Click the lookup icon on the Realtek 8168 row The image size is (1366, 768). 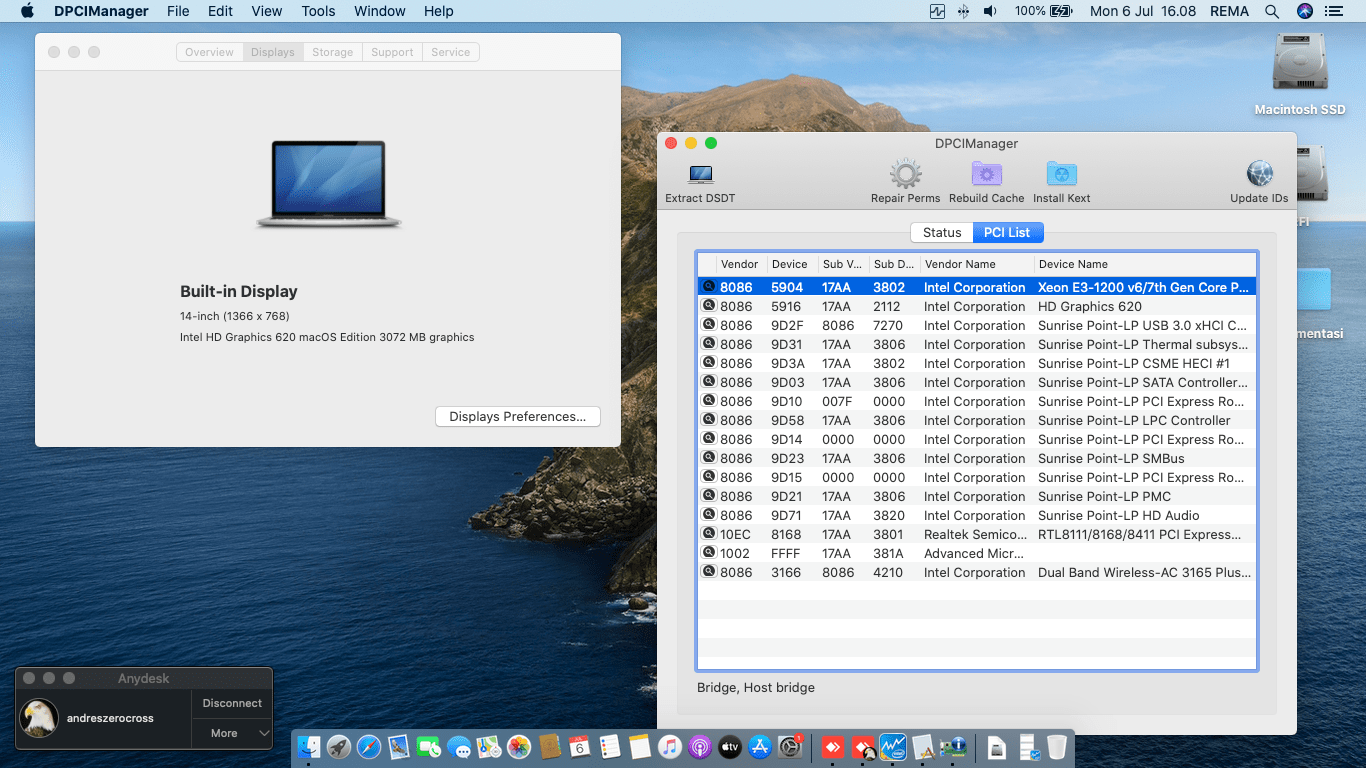coord(709,534)
